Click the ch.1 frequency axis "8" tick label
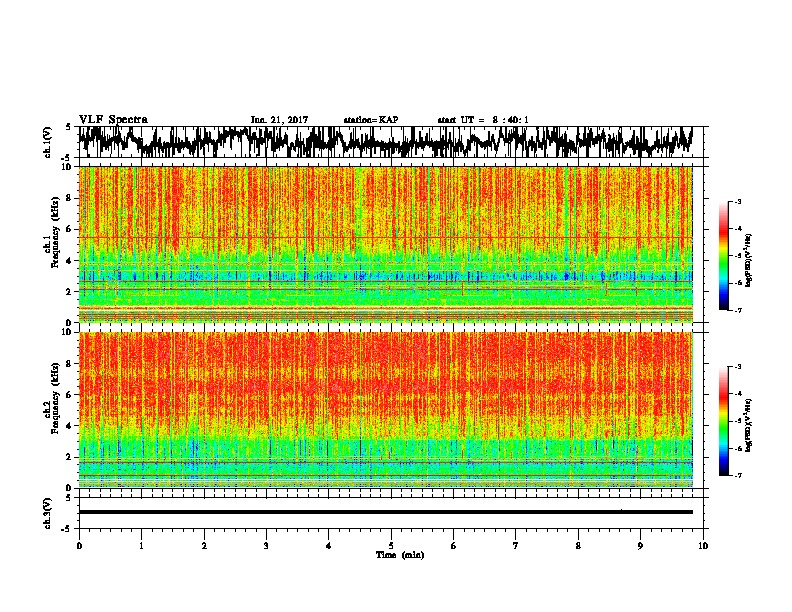 [70, 198]
